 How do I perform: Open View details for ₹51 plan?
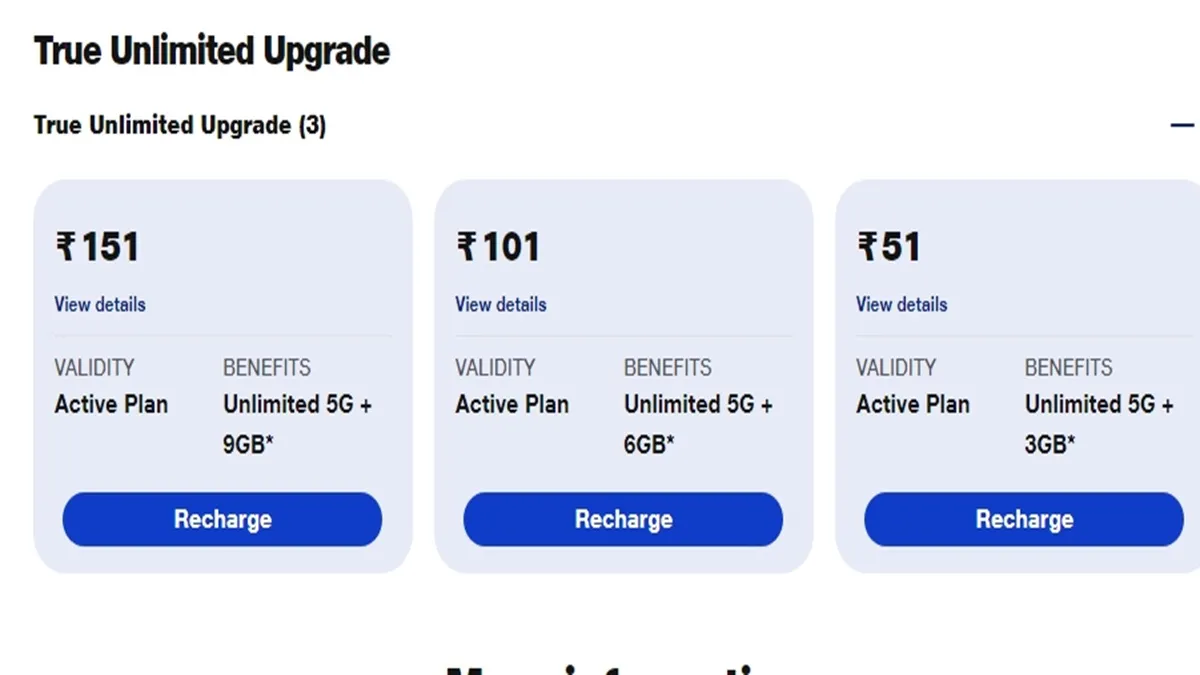click(x=902, y=304)
